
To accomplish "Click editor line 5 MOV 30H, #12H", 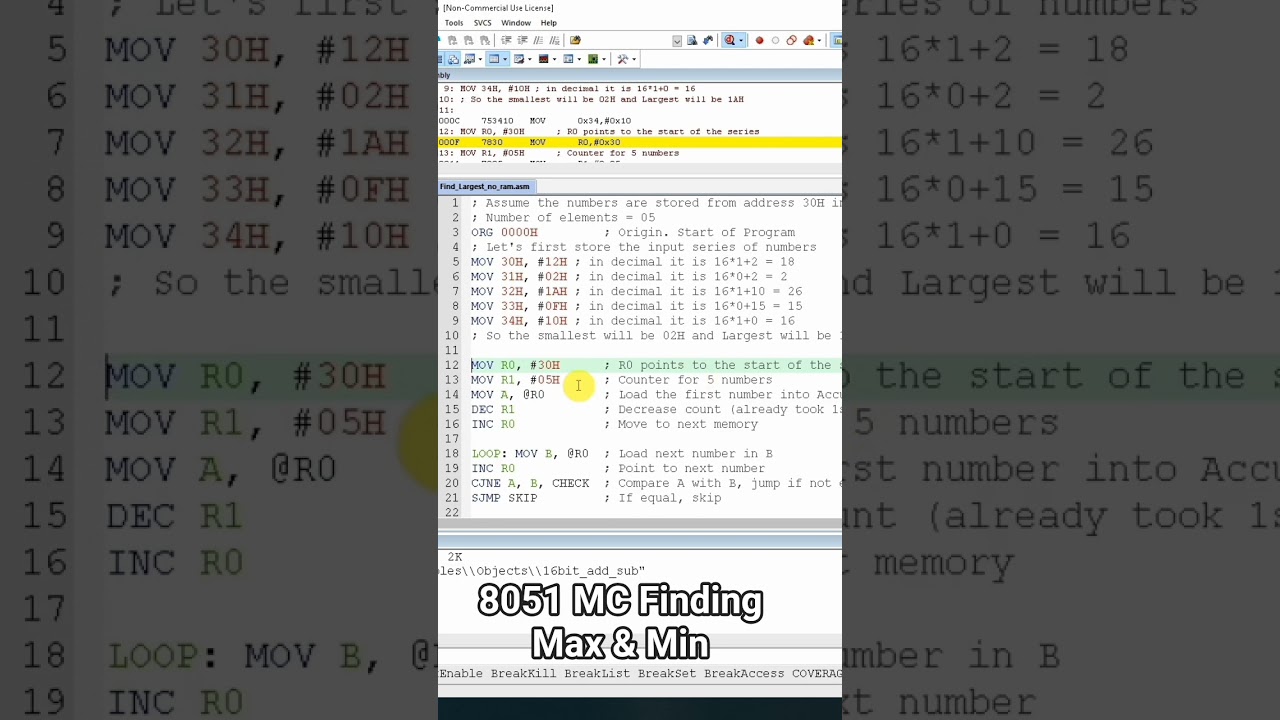I will (x=633, y=262).
